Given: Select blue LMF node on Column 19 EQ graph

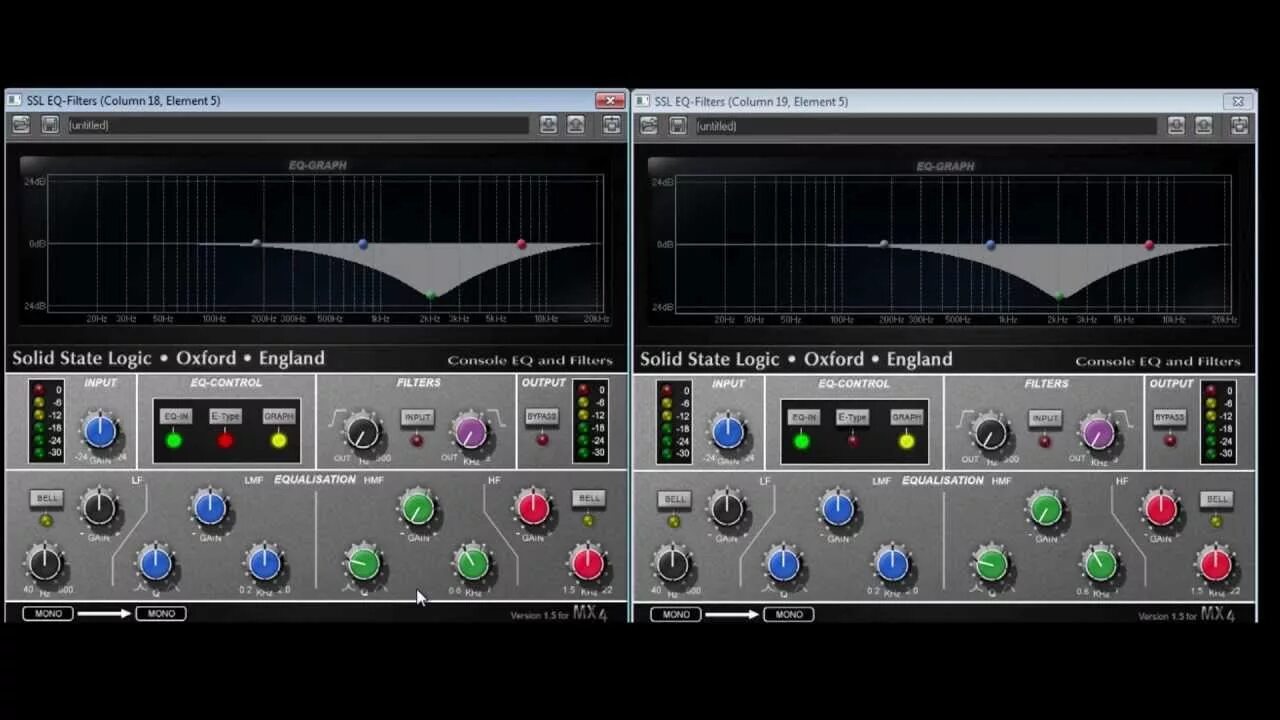Looking at the screenshot, I should coord(991,245).
